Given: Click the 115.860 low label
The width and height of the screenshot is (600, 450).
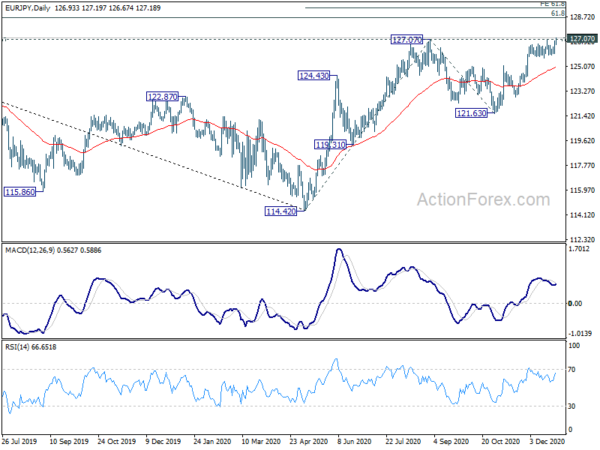Looking at the screenshot, I should point(20,192).
